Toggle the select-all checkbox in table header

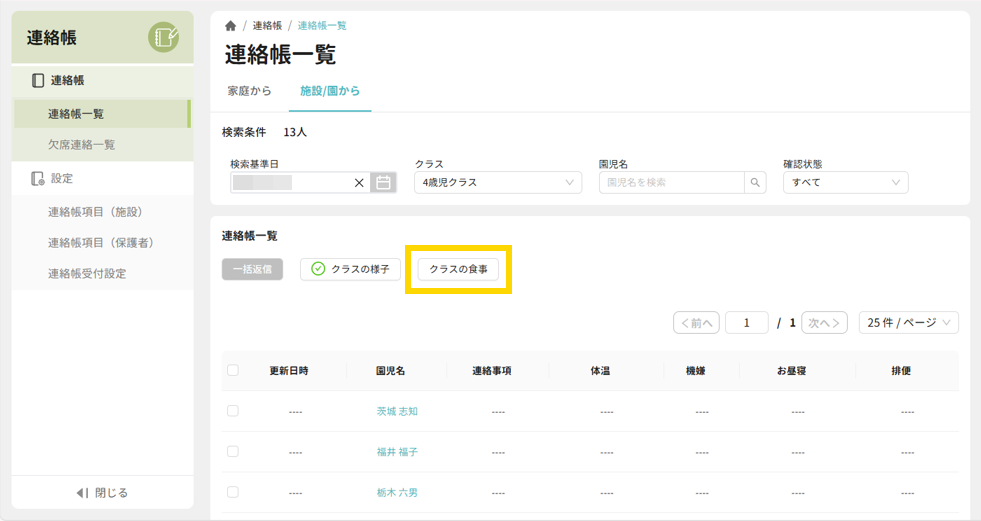pyautogui.click(x=233, y=370)
